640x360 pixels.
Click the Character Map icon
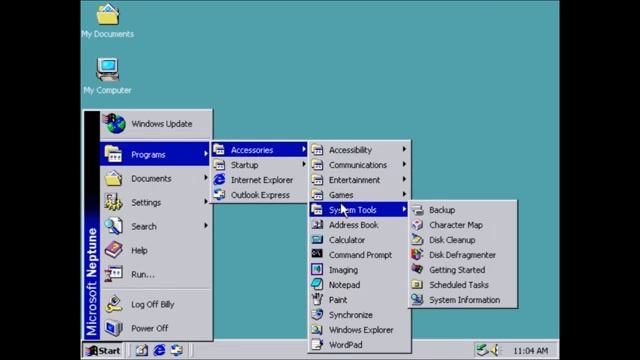417,224
